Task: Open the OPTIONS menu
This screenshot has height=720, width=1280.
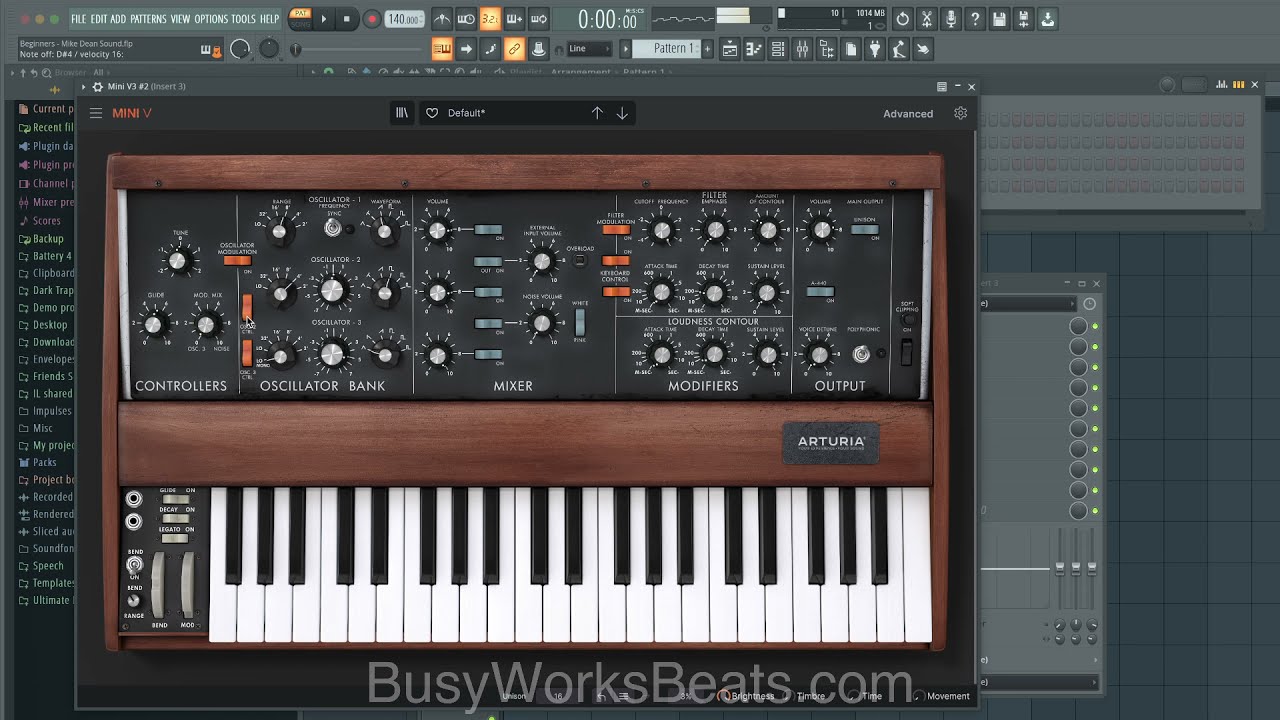Action: tap(211, 19)
